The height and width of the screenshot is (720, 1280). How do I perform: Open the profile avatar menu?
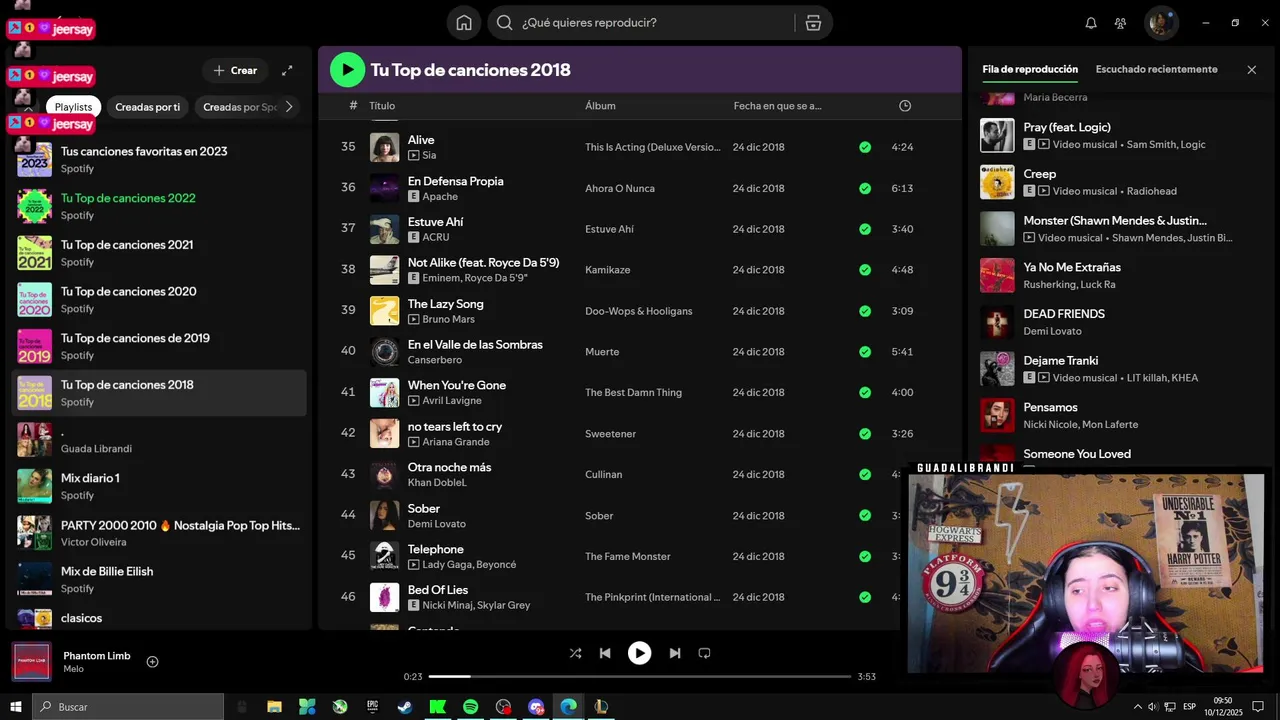(x=1161, y=23)
